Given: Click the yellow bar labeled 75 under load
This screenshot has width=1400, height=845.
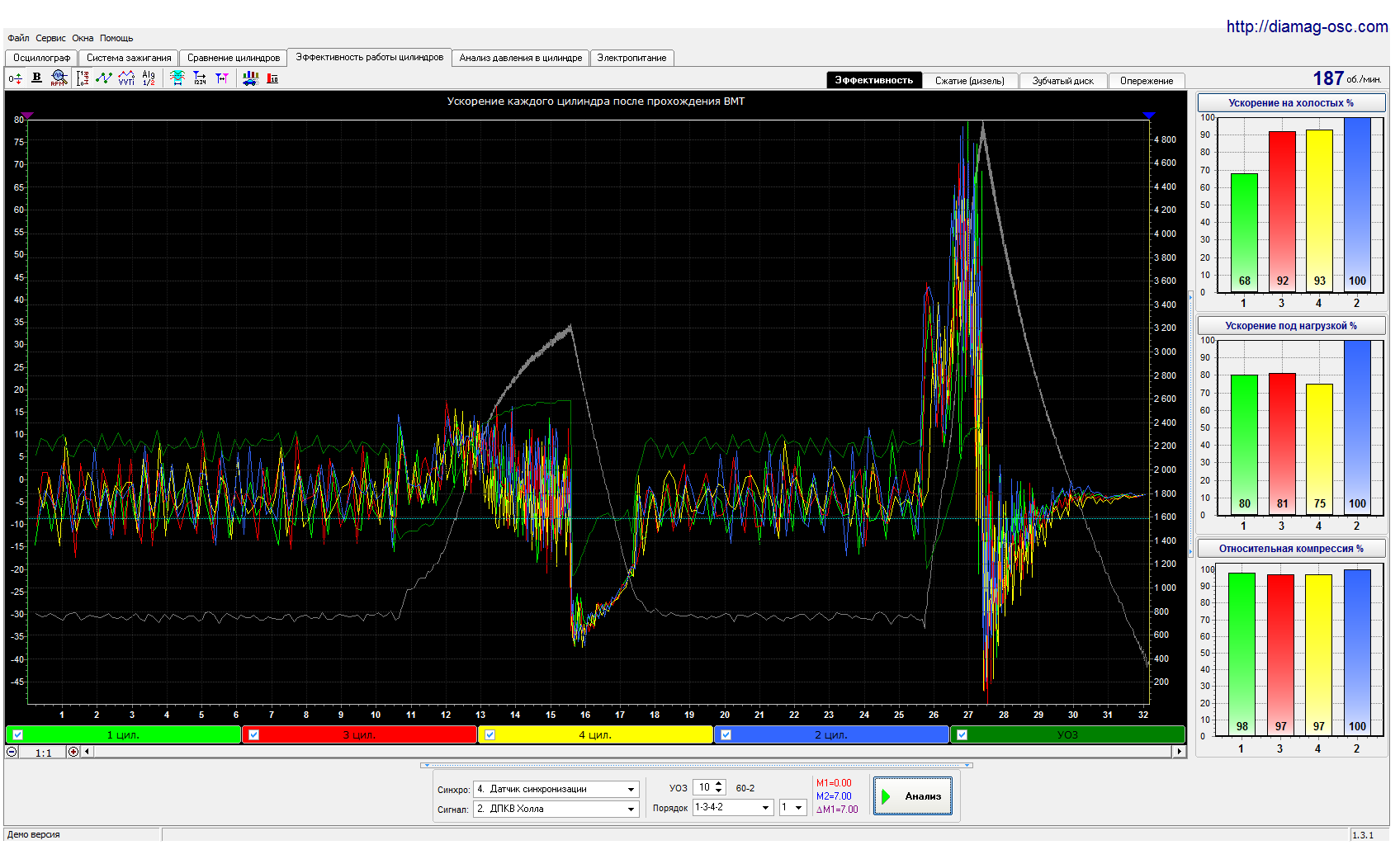Looking at the screenshot, I should [x=1319, y=449].
